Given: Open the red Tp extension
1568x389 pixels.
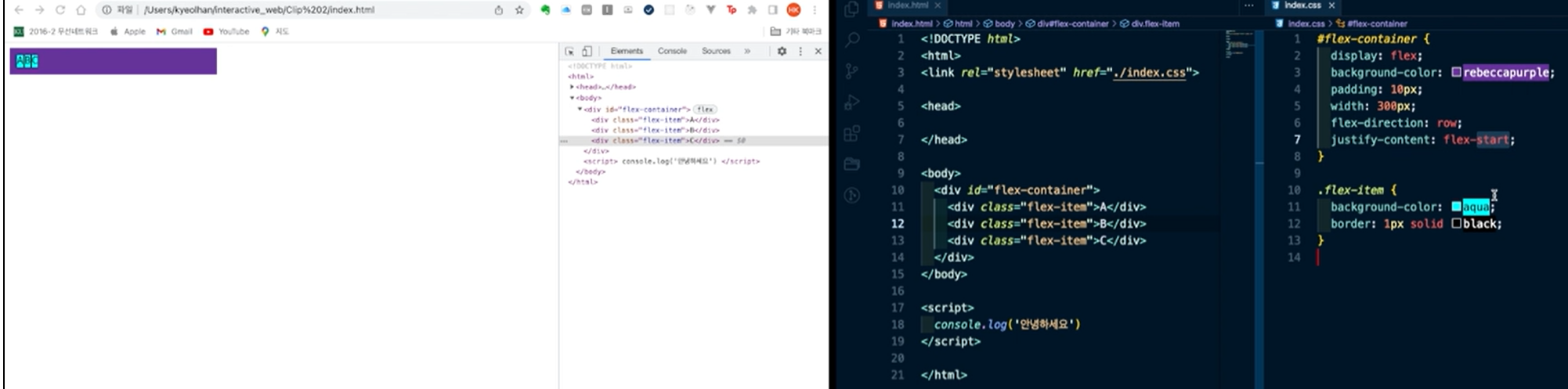Looking at the screenshot, I should [x=732, y=10].
